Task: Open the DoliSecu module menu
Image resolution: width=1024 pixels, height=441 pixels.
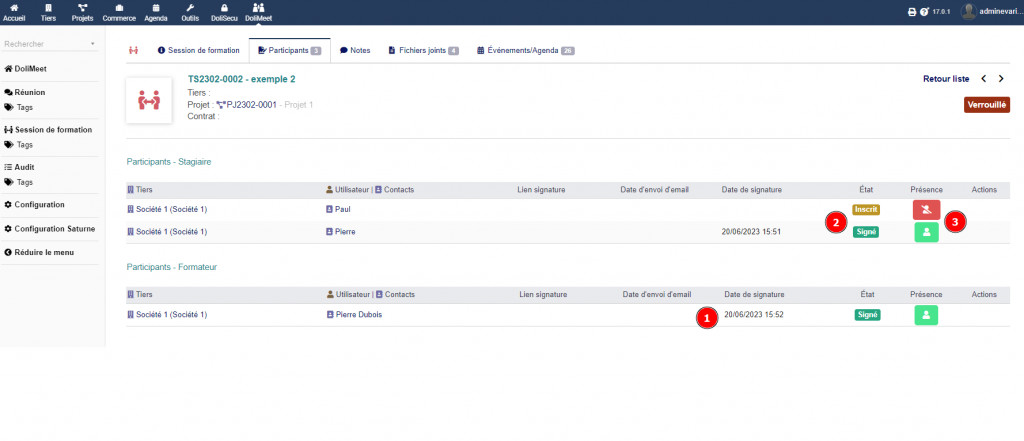Action: 224,12
